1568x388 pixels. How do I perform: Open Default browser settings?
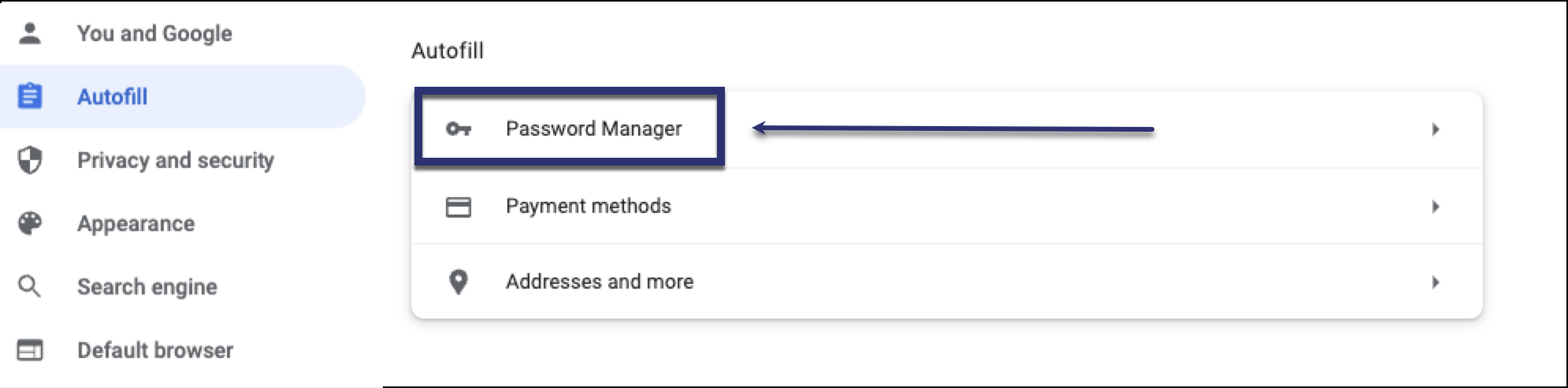[x=155, y=349]
